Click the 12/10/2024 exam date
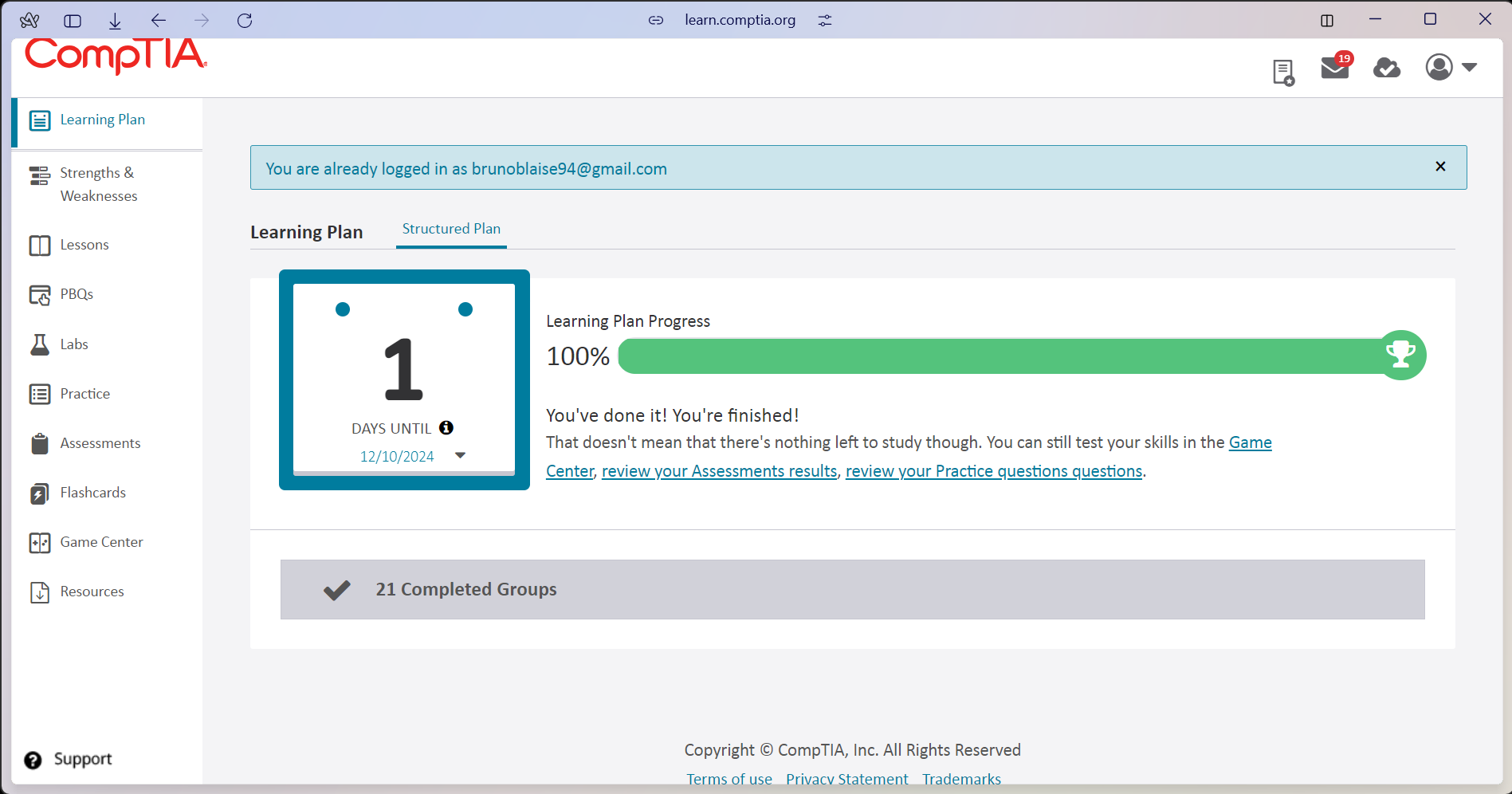1512x794 pixels. click(397, 456)
